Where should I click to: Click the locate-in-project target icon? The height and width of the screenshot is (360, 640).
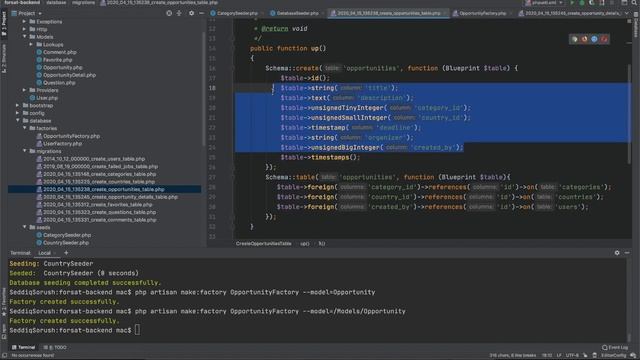(169, 13)
